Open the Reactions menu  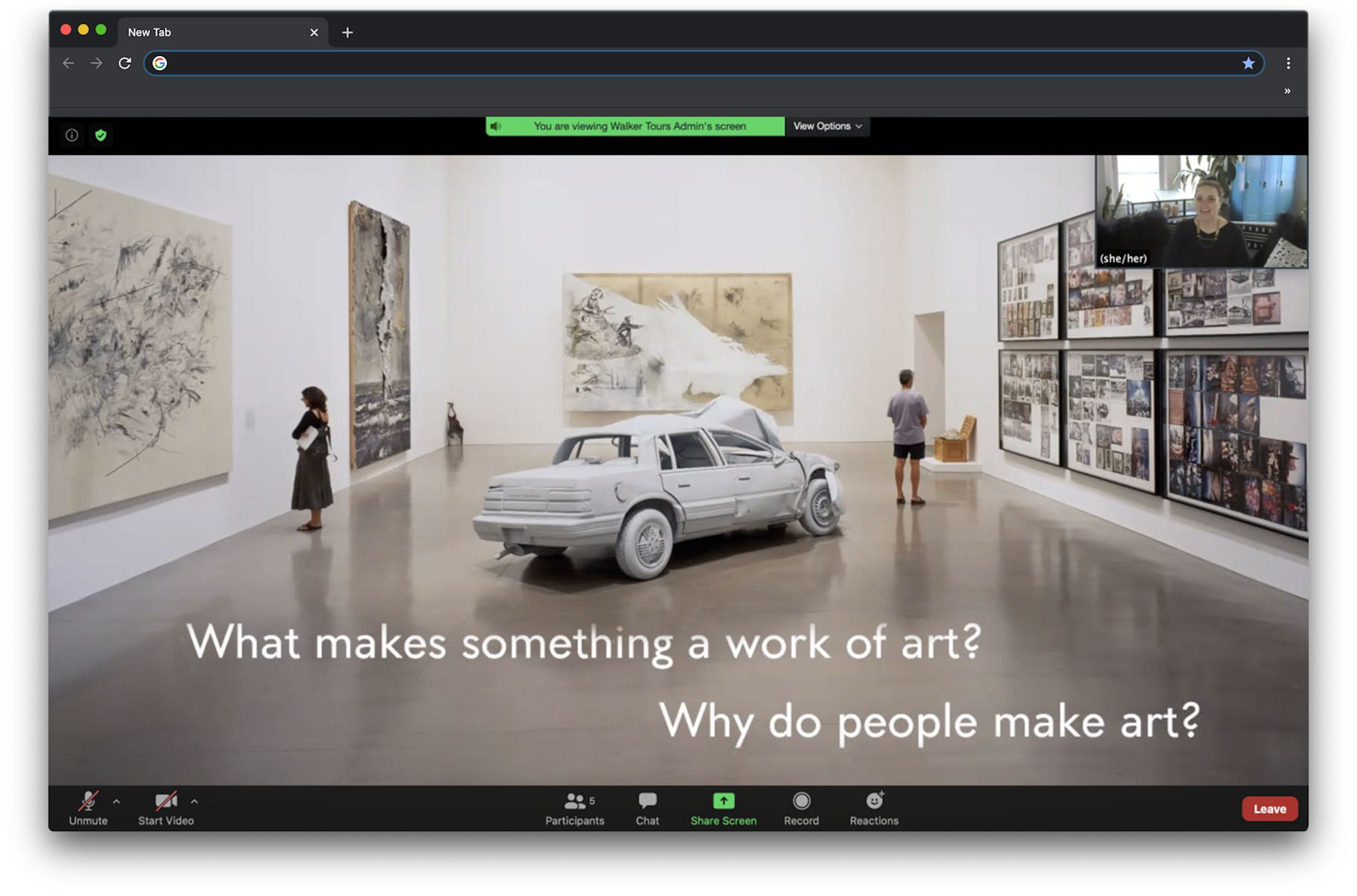(x=874, y=809)
